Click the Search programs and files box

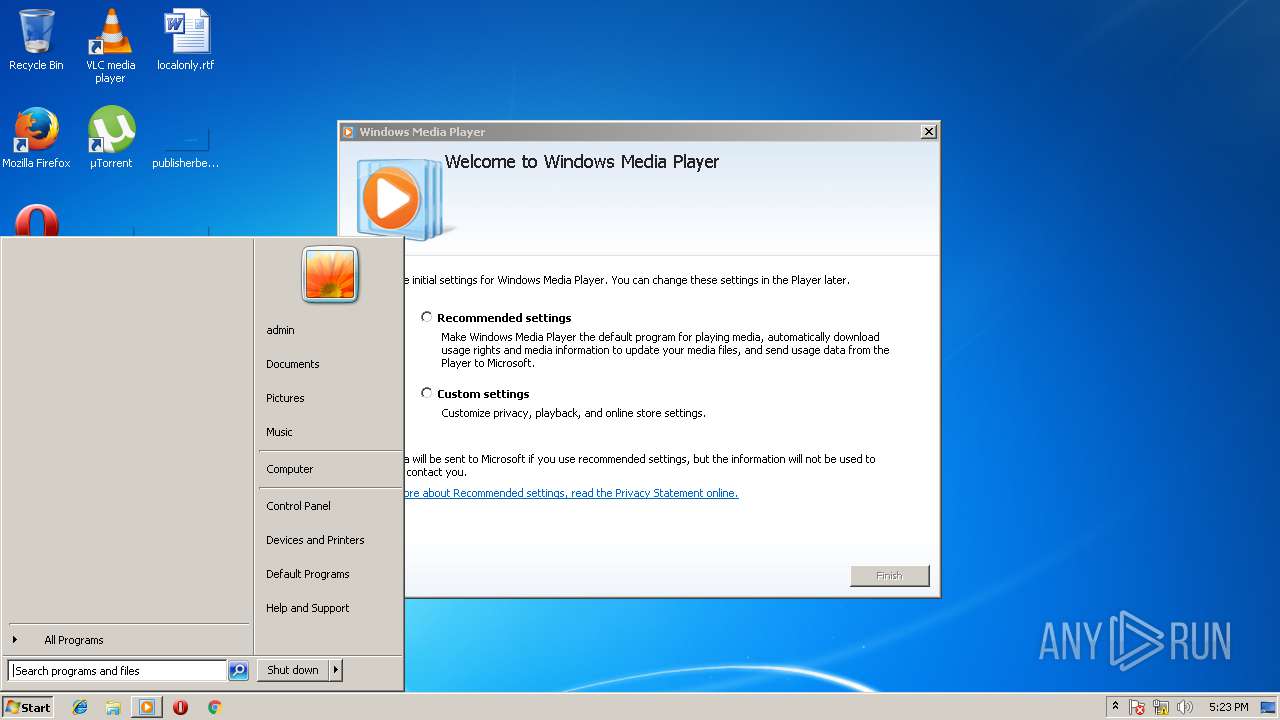117,671
